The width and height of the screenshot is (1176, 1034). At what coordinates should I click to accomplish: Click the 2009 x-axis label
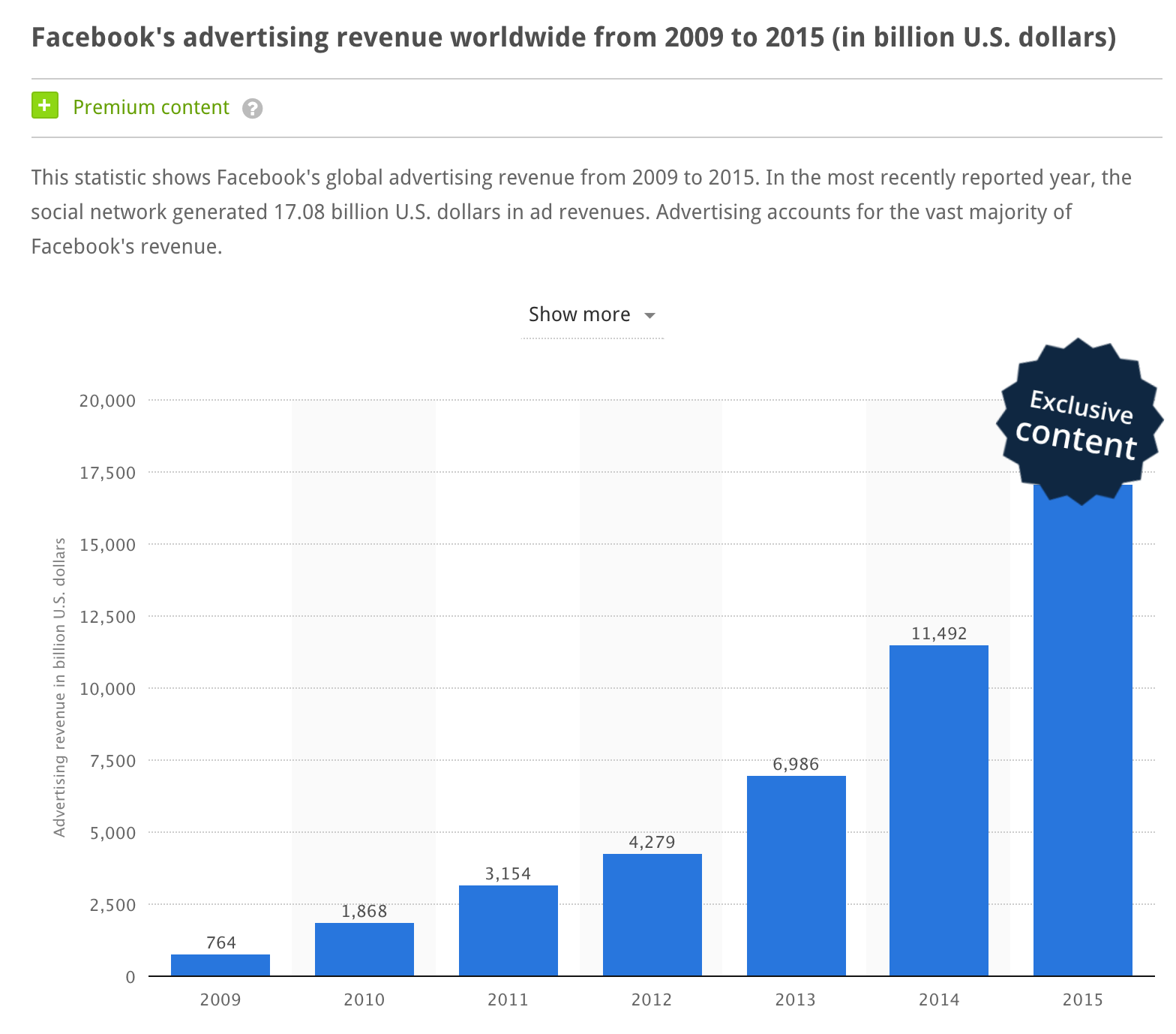[220, 999]
